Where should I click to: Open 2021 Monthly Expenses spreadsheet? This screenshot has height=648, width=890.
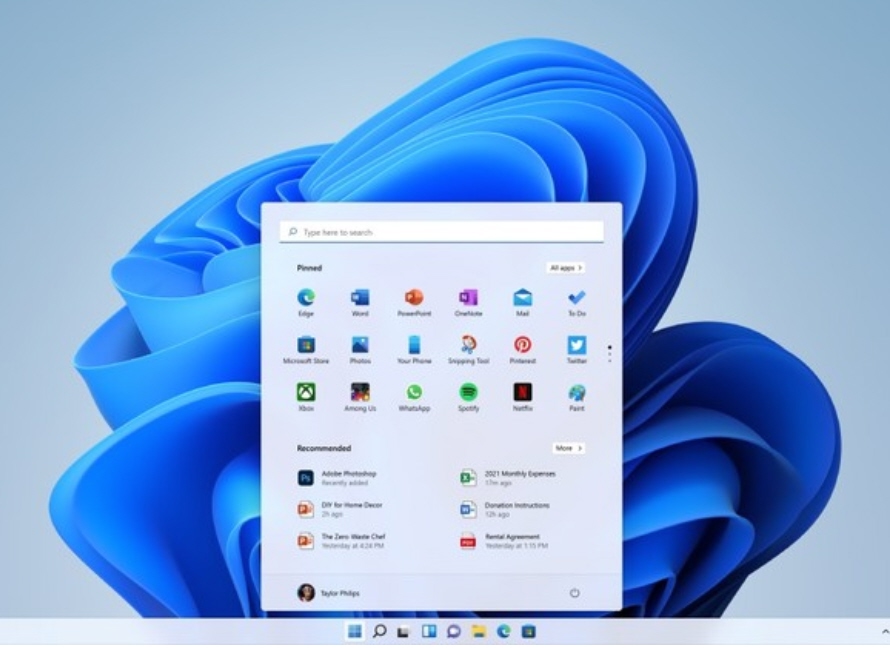[x=507, y=478]
